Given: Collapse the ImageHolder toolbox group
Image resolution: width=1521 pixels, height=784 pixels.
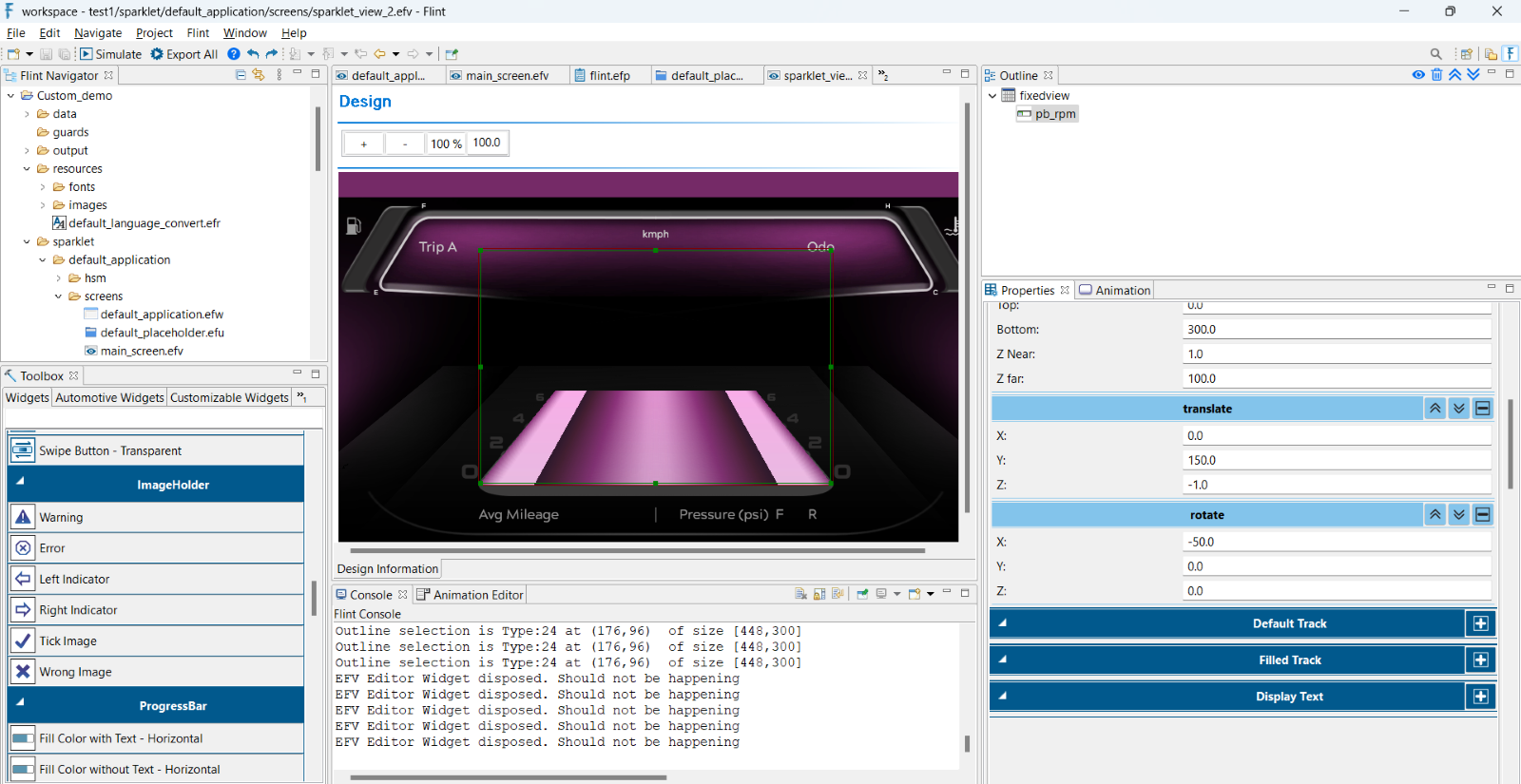Looking at the screenshot, I should pos(20,482).
